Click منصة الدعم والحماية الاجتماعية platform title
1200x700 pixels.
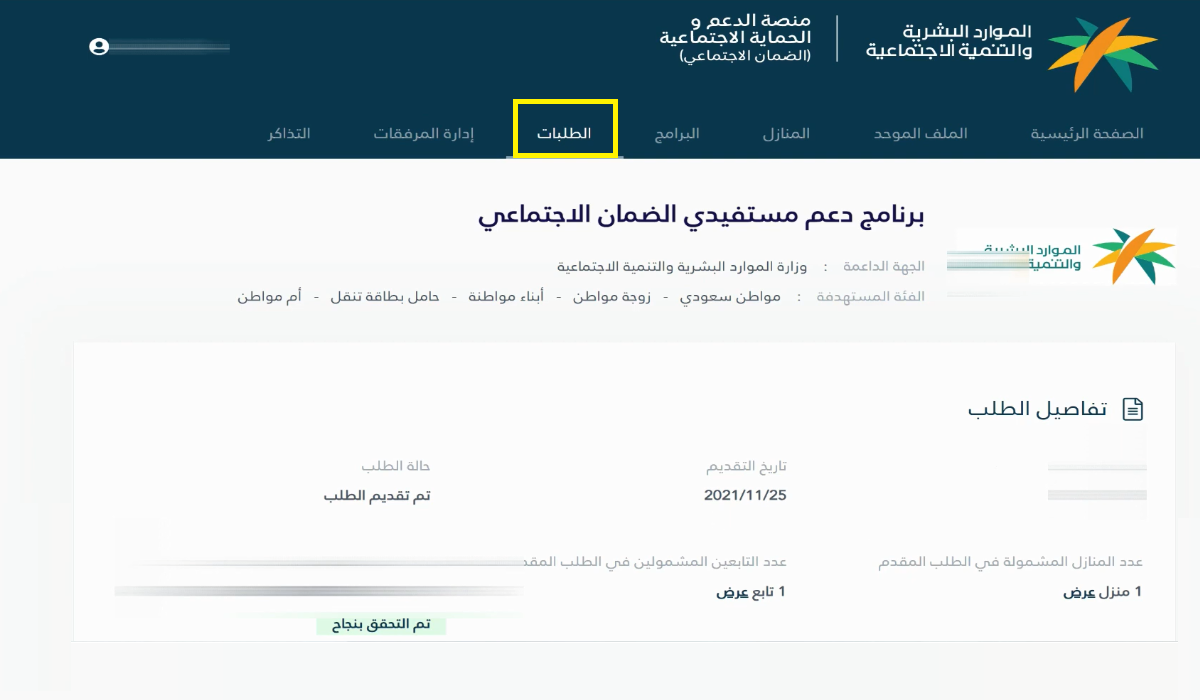tap(735, 38)
